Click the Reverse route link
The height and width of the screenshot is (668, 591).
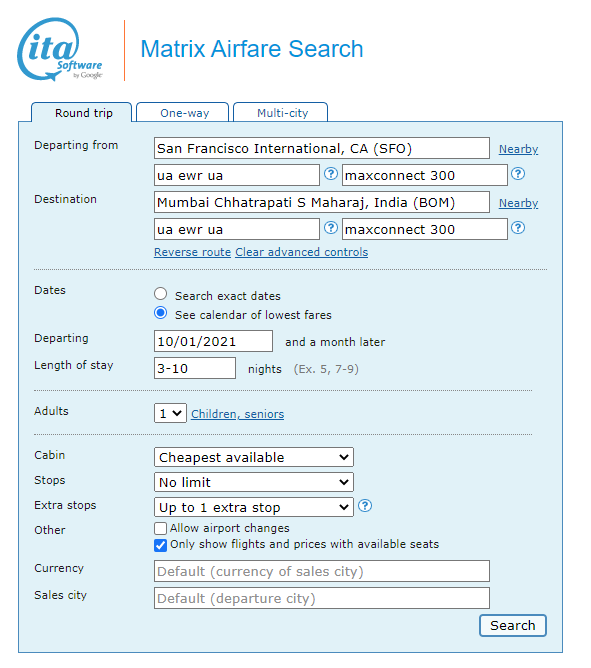pyautogui.click(x=193, y=252)
